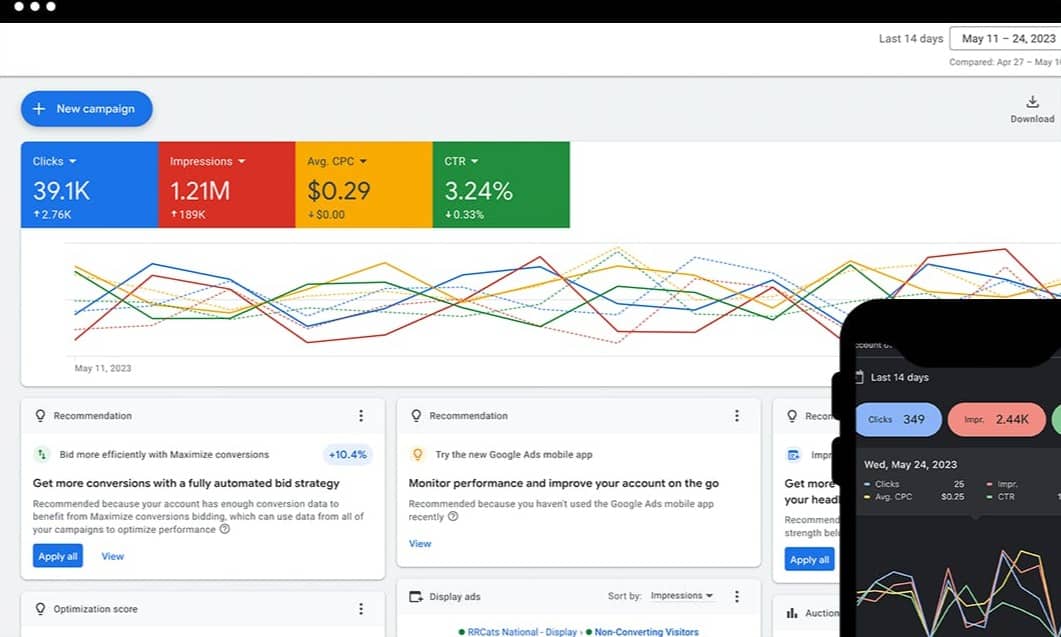Screen dimensions: 1061x637
Task: Open the RRCats National - Display campaign link
Action: point(522,632)
